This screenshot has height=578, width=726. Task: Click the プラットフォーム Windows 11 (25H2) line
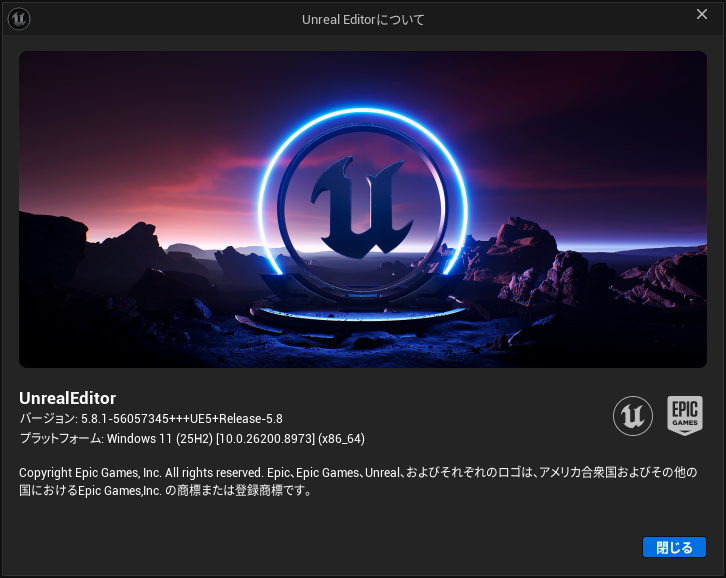point(192,439)
